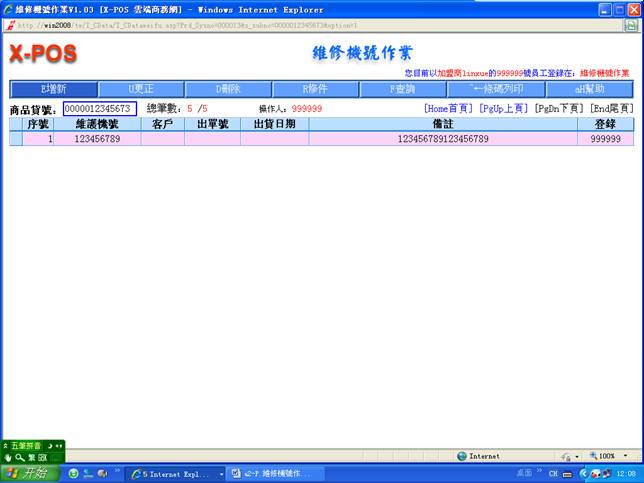Go to the Home首頁 link
The image size is (644, 483).
(448, 108)
